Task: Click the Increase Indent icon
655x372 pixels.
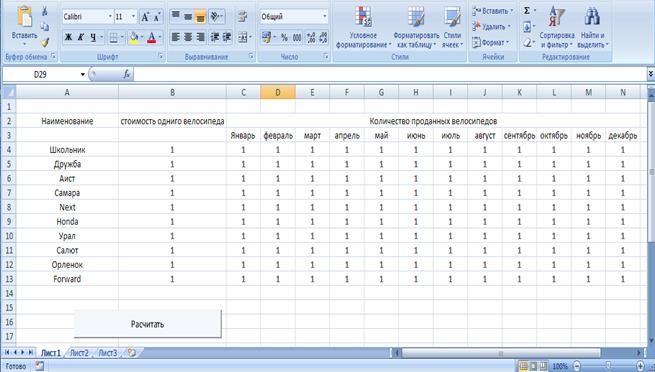Action: click(x=227, y=37)
